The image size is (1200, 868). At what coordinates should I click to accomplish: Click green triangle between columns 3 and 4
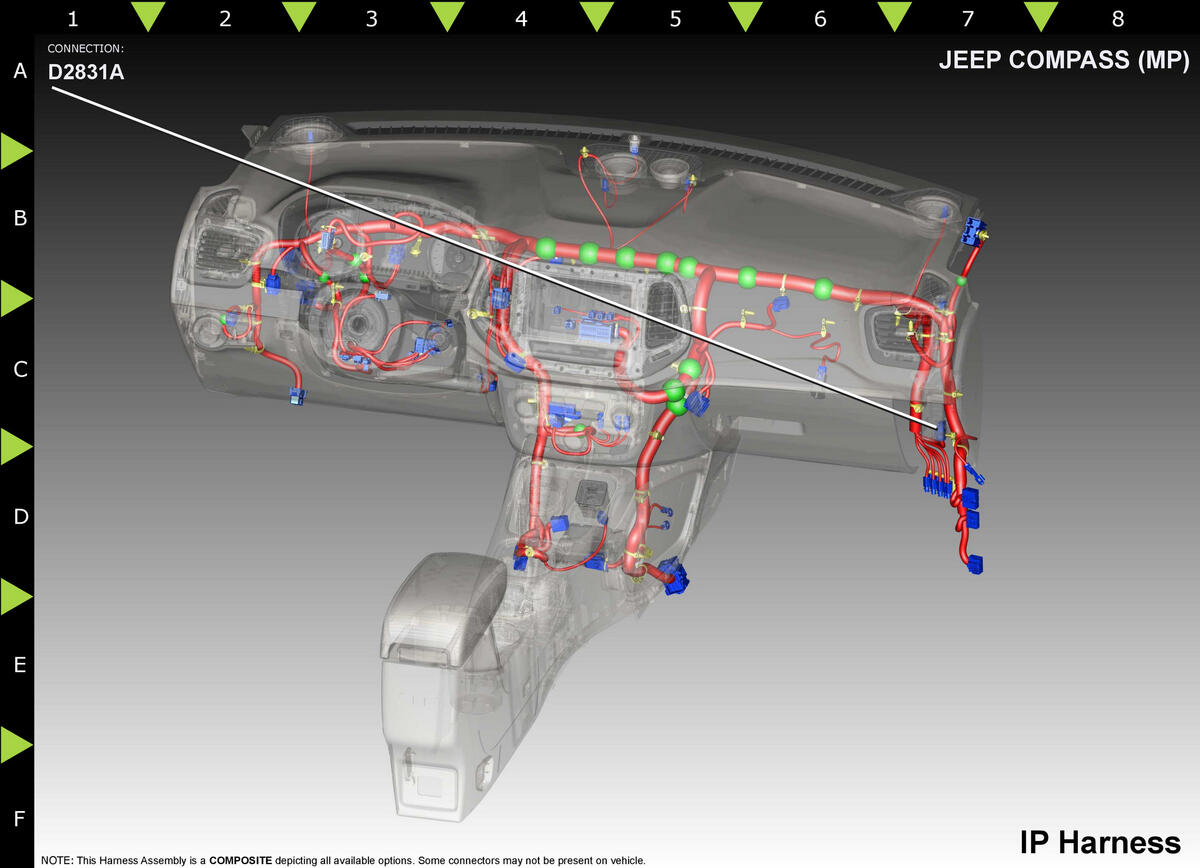(447, 14)
